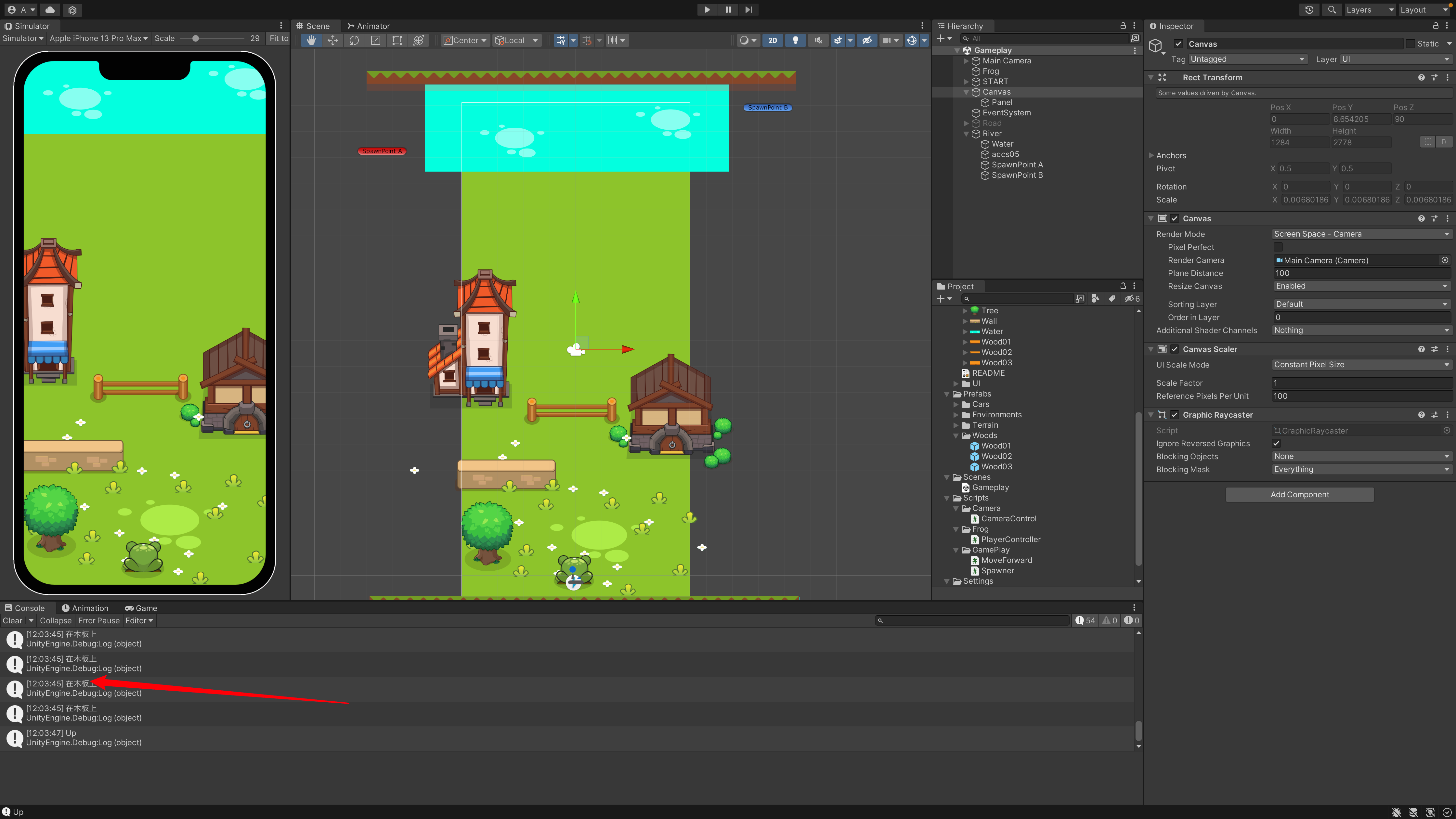Viewport: 1456px width, 819px height.
Task: Open Canvas Scaler more options menu
Action: point(1448,349)
